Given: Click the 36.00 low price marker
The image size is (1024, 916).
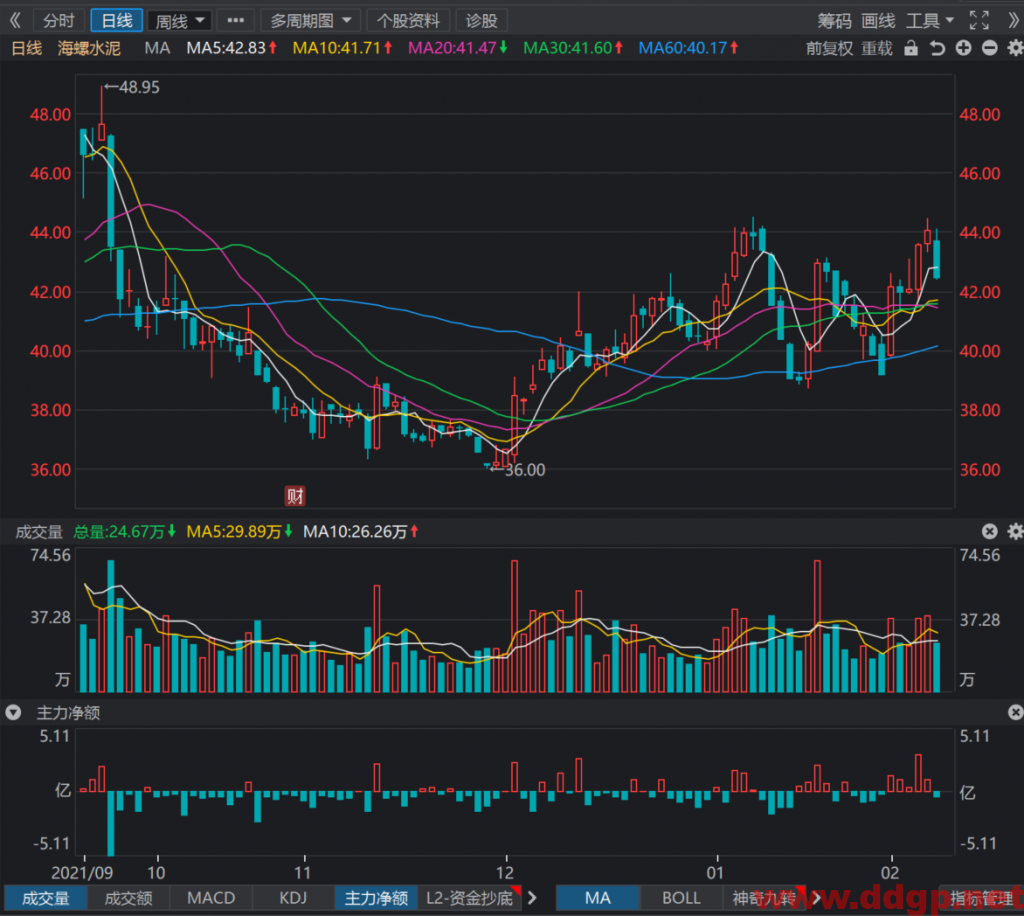Looking at the screenshot, I should pos(518,469).
